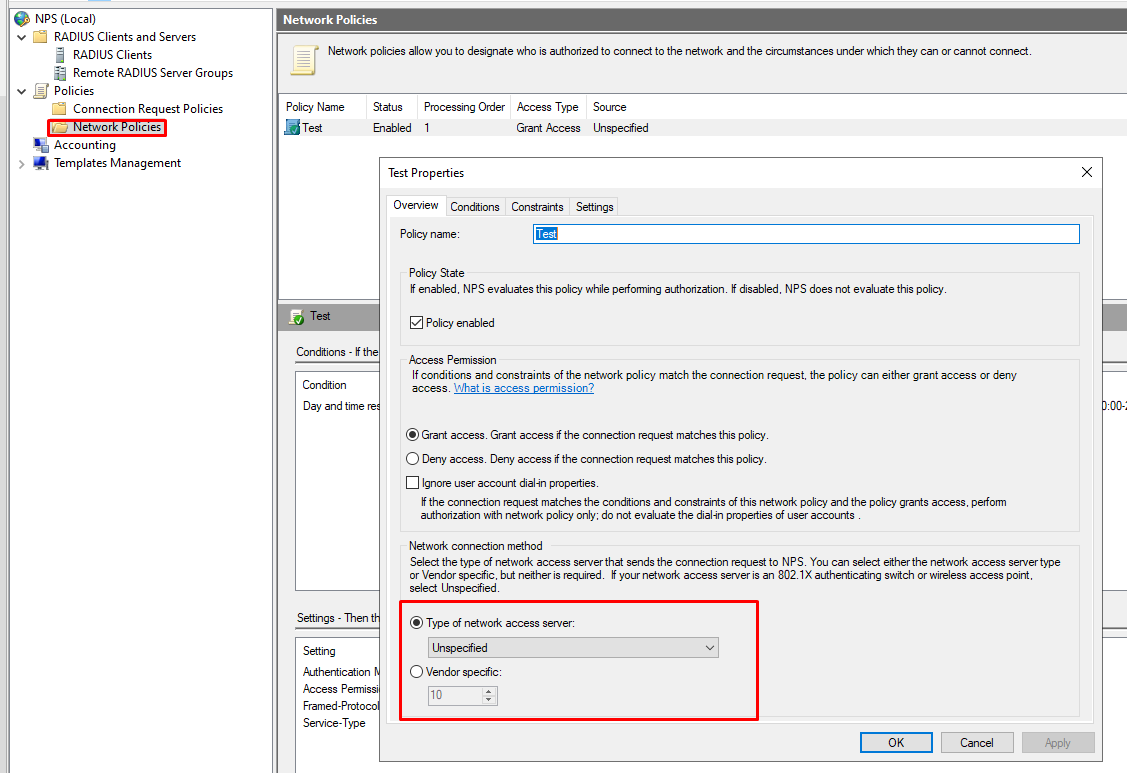The image size is (1127, 773).
Task: Switch to the Conditions tab
Action: [x=474, y=207]
